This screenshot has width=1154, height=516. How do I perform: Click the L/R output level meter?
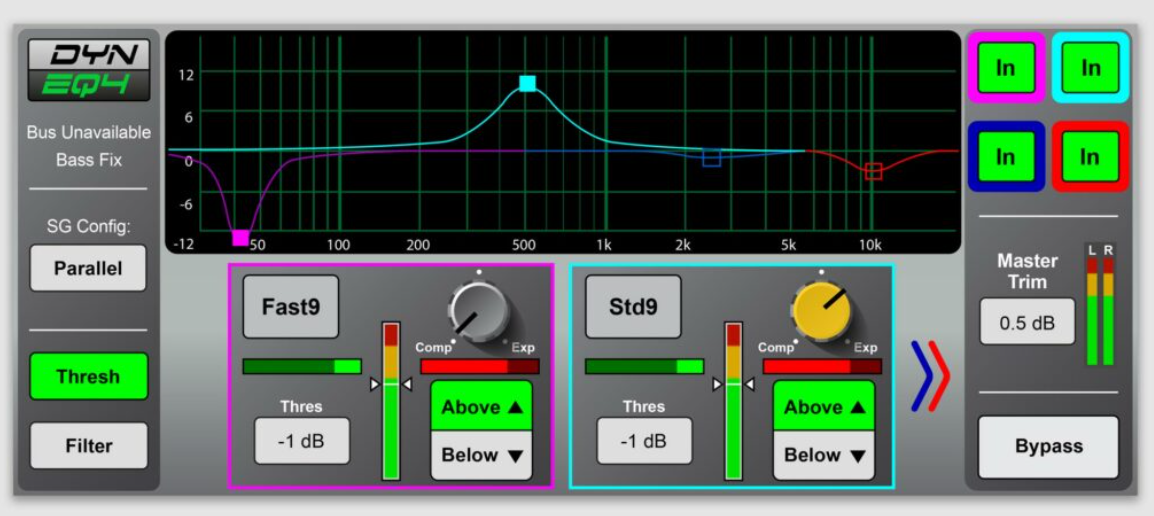(1100, 305)
